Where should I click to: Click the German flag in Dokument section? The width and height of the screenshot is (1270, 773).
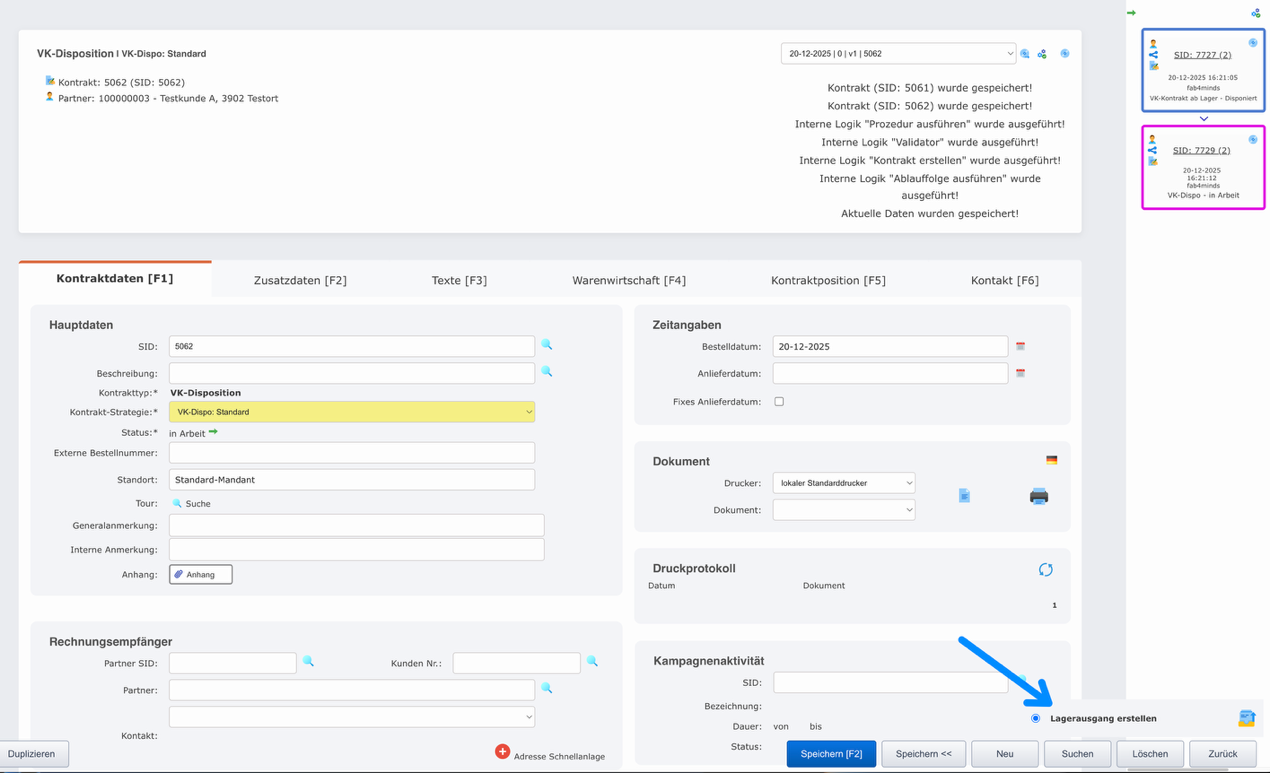coord(1053,461)
